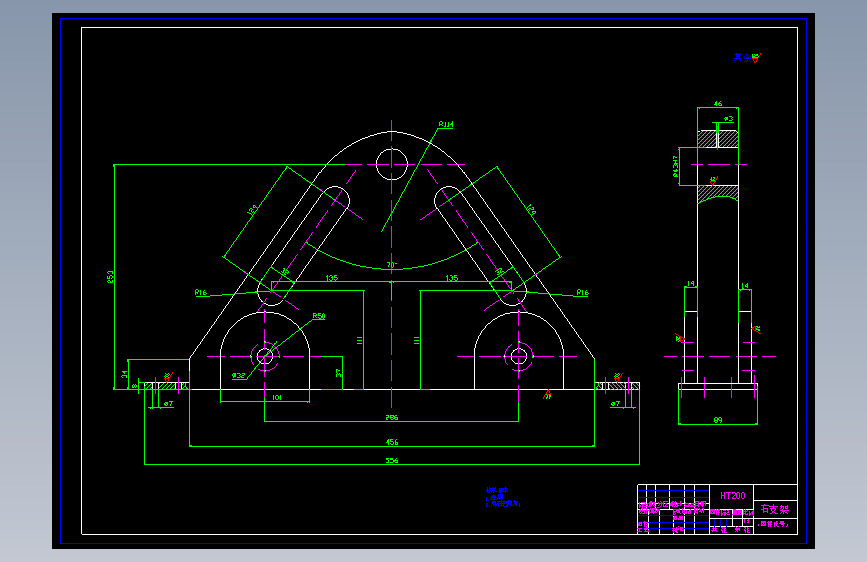Select the 46 width in side view

point(718,103)
